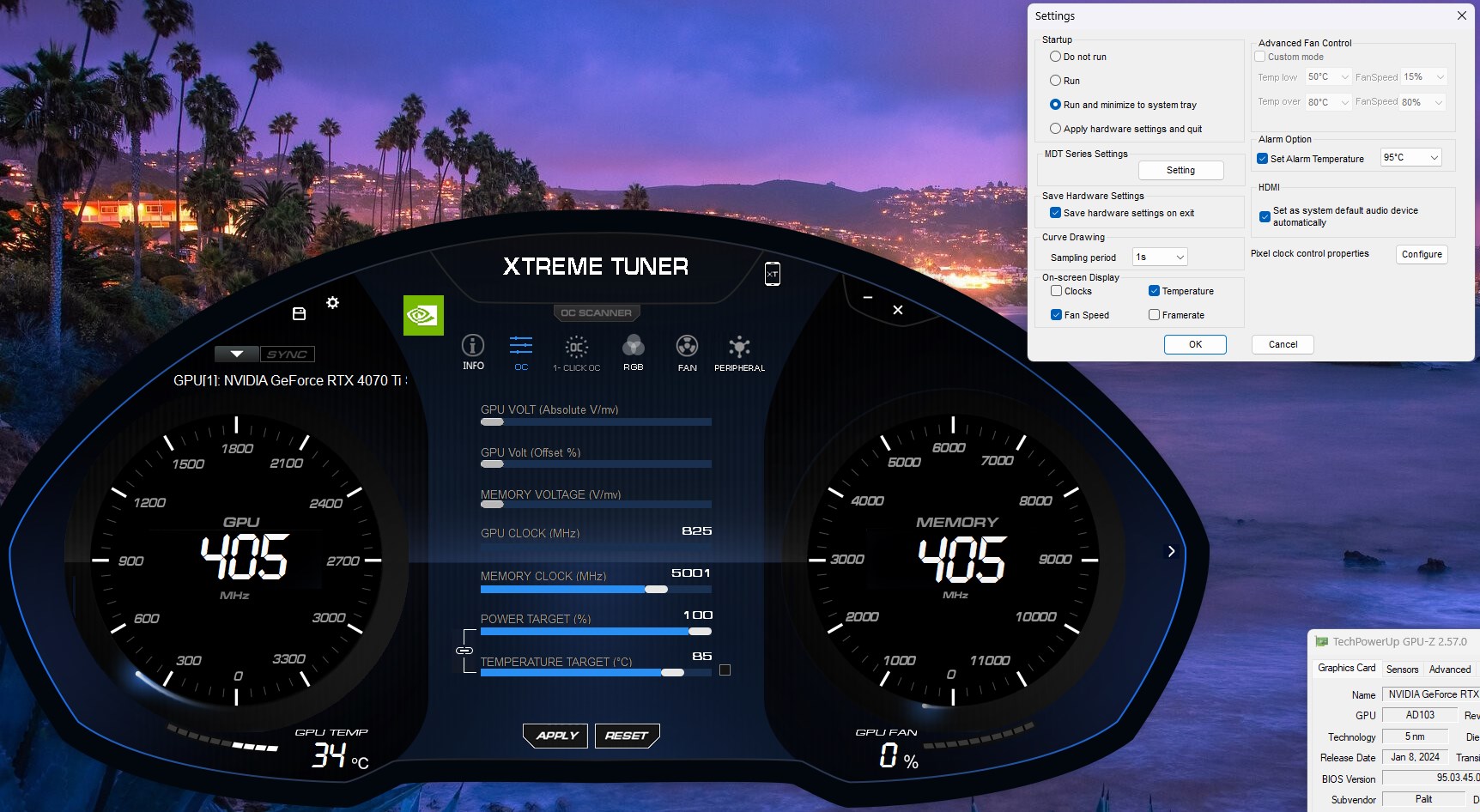Click the SYNC button
The width and height of the screenshot is (1480, 812).
(287, 354)
